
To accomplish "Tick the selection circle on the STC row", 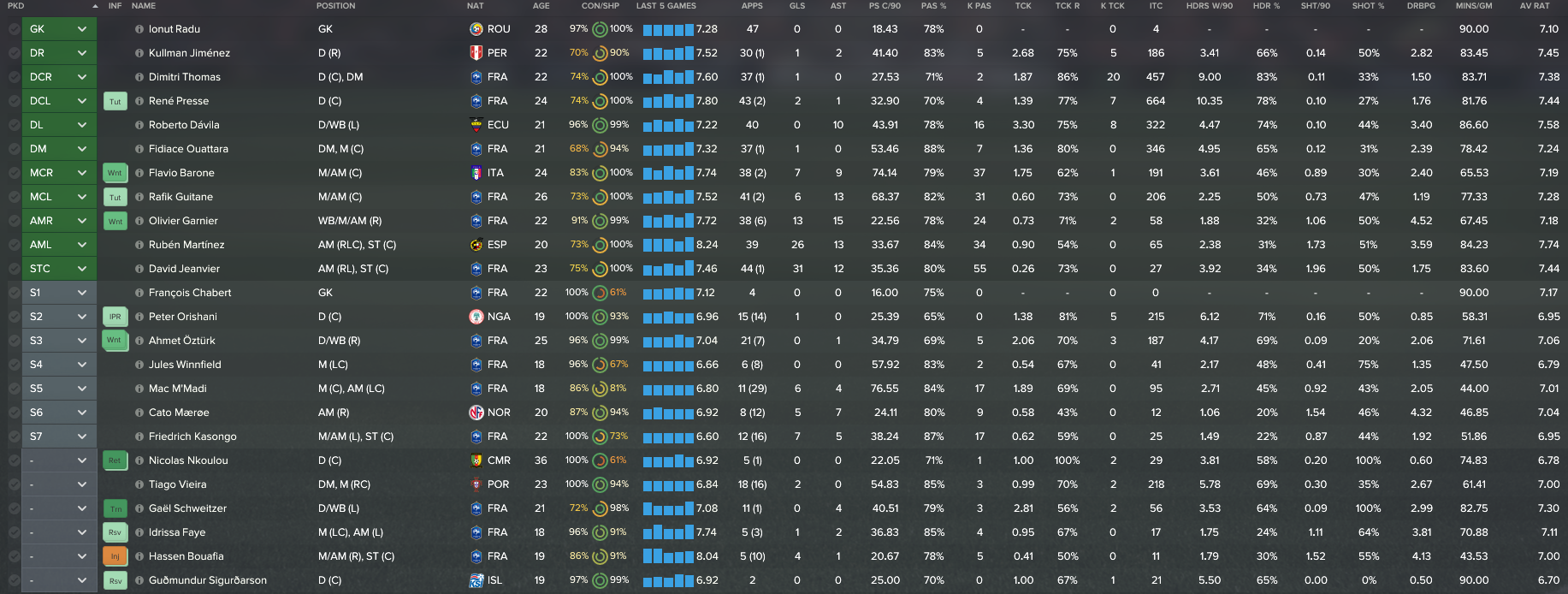I will (14, 269).
